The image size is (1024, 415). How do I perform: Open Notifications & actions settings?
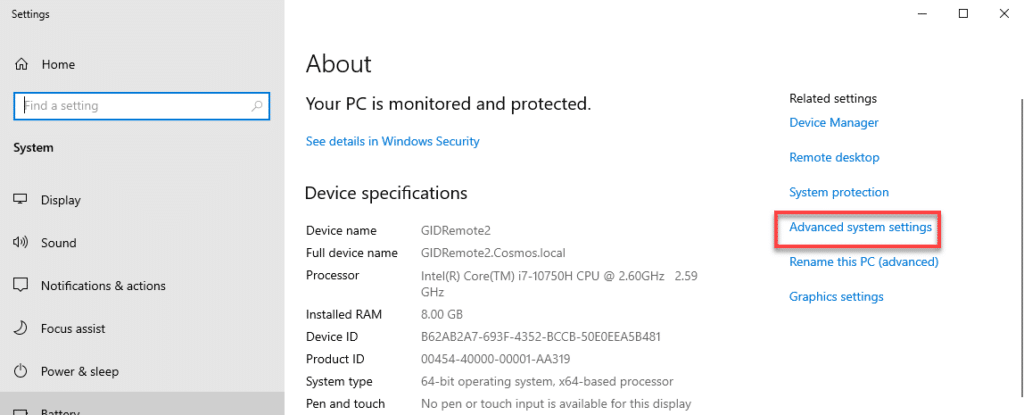coord(103,286)
